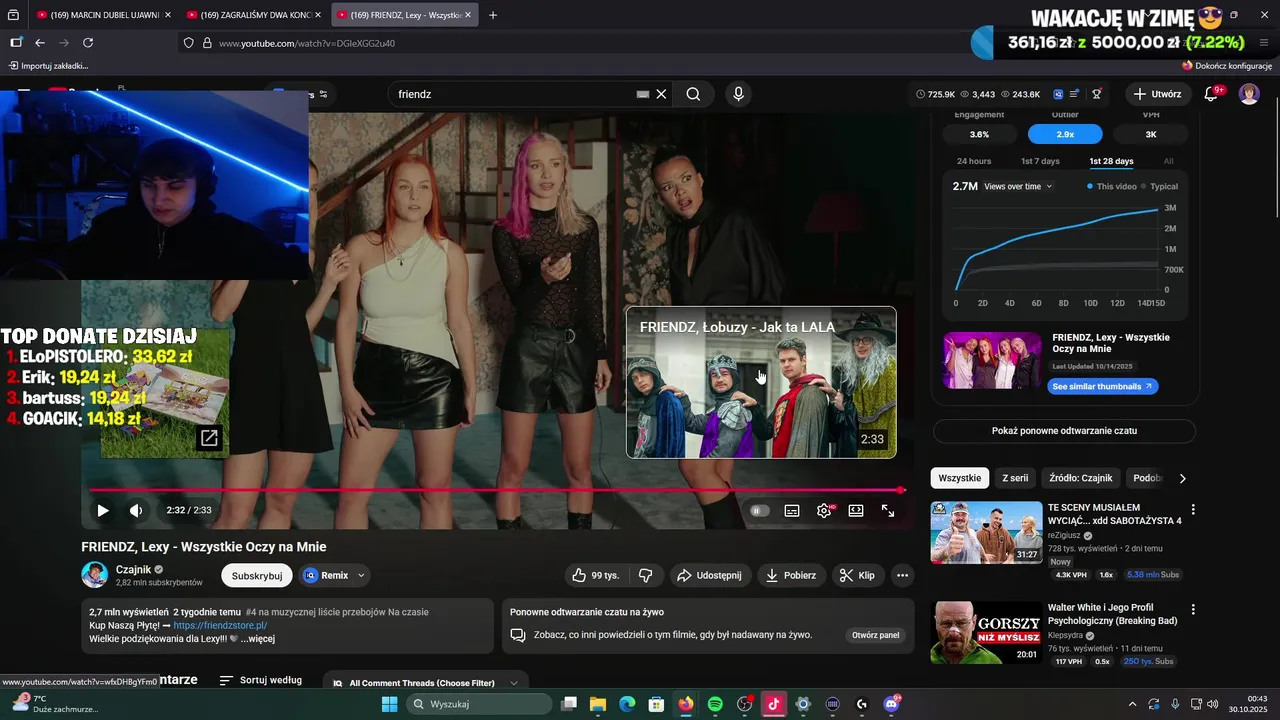Enter fullscreen with player expand icon

(888, 510)
